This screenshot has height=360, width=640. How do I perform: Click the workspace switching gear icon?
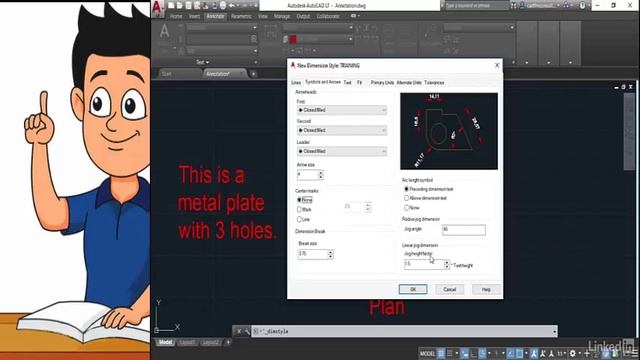(x=573, y=353)
